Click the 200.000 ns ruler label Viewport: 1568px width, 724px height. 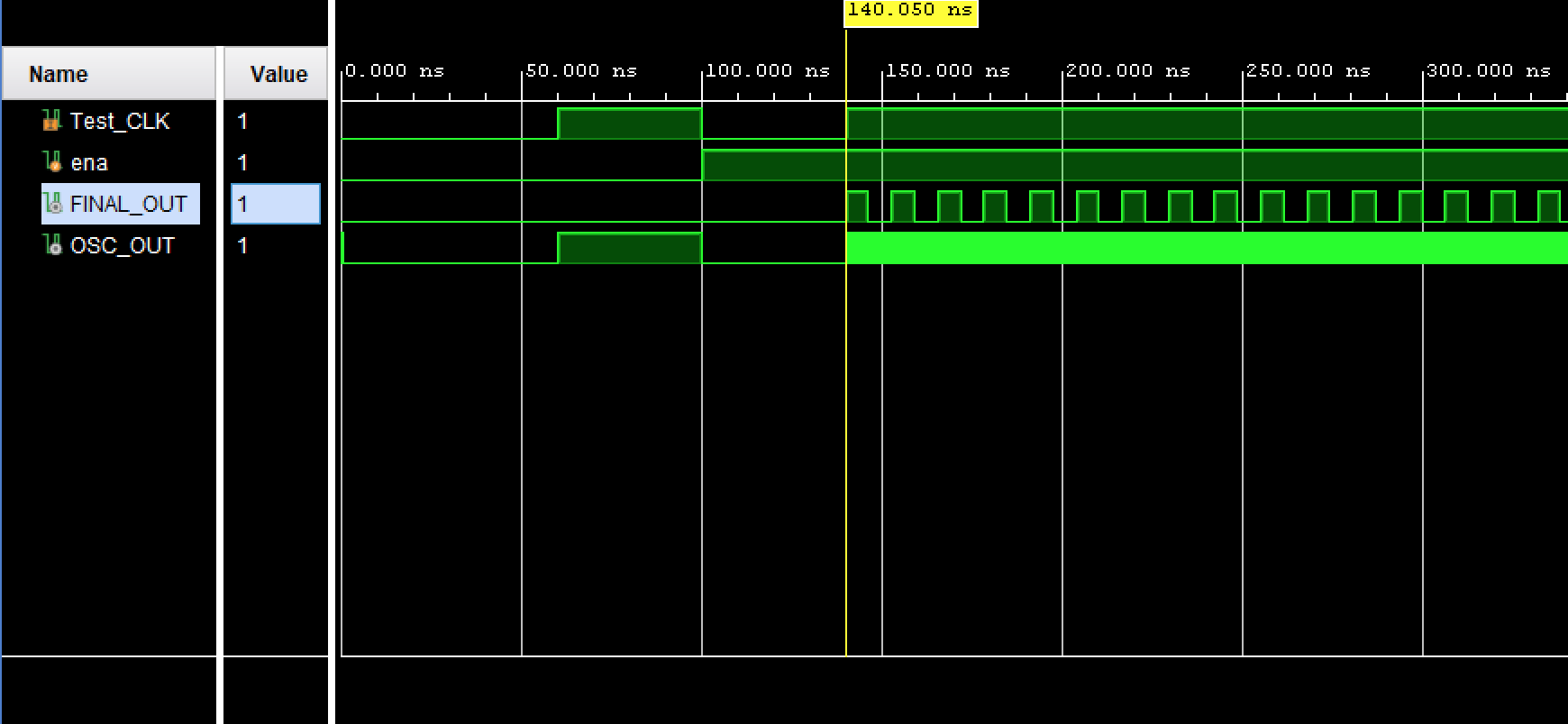(1128, 70)
